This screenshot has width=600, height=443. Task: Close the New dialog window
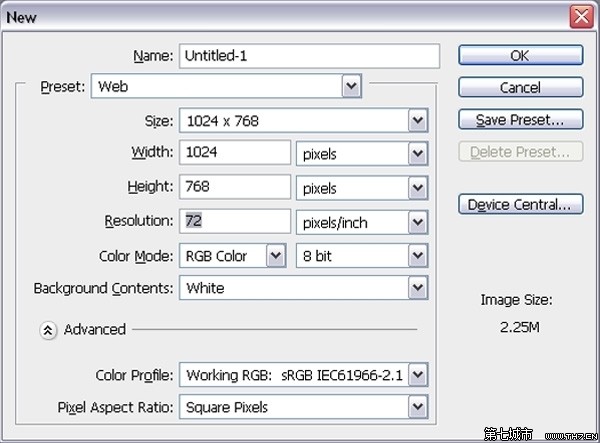click(x=581, y=16)
